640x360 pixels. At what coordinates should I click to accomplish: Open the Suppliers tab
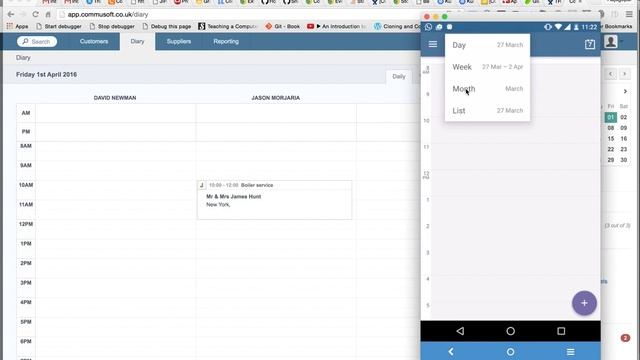point(179,41)
